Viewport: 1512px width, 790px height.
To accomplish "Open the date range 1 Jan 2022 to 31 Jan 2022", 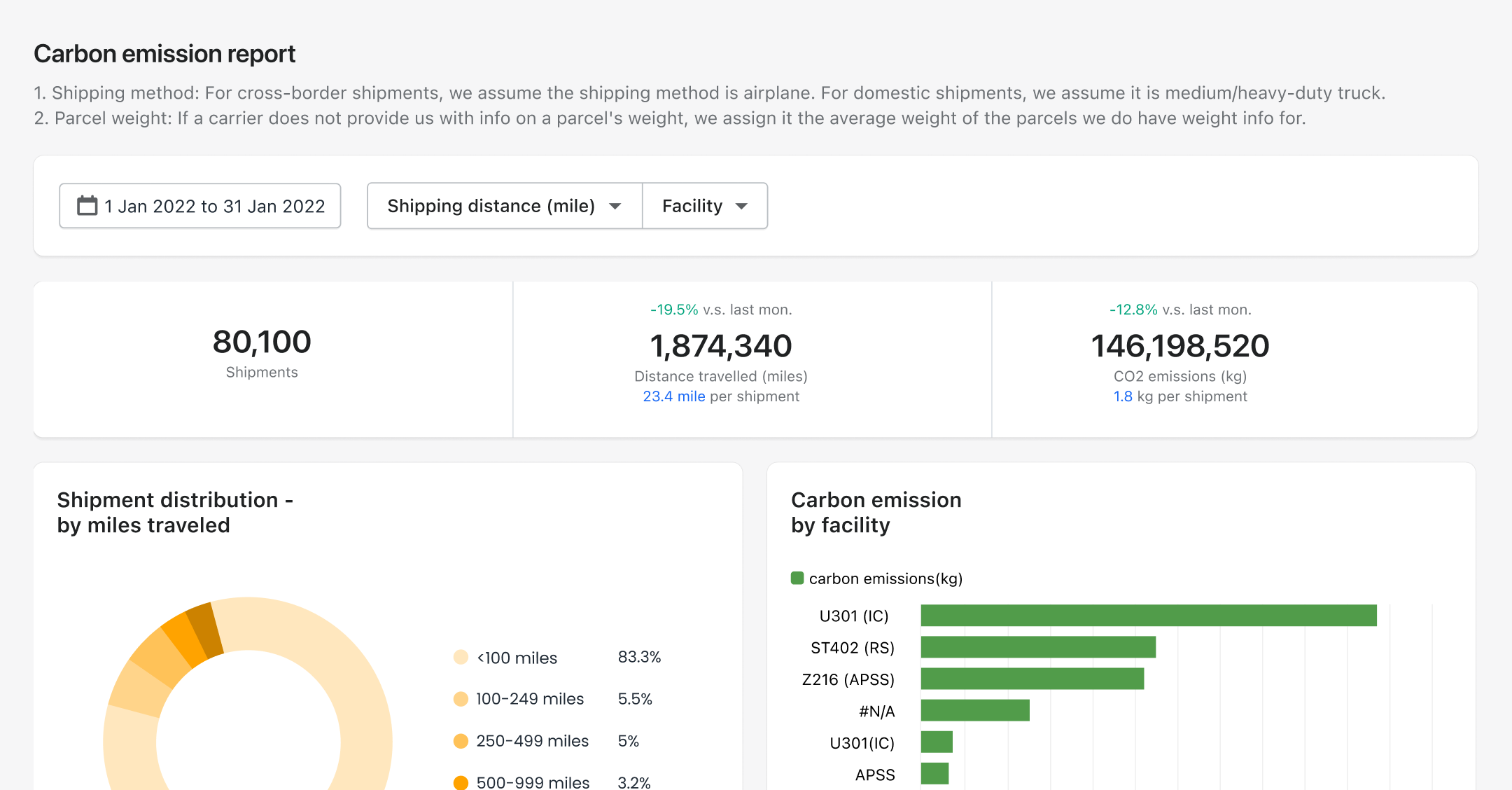I will pos(200,206).
